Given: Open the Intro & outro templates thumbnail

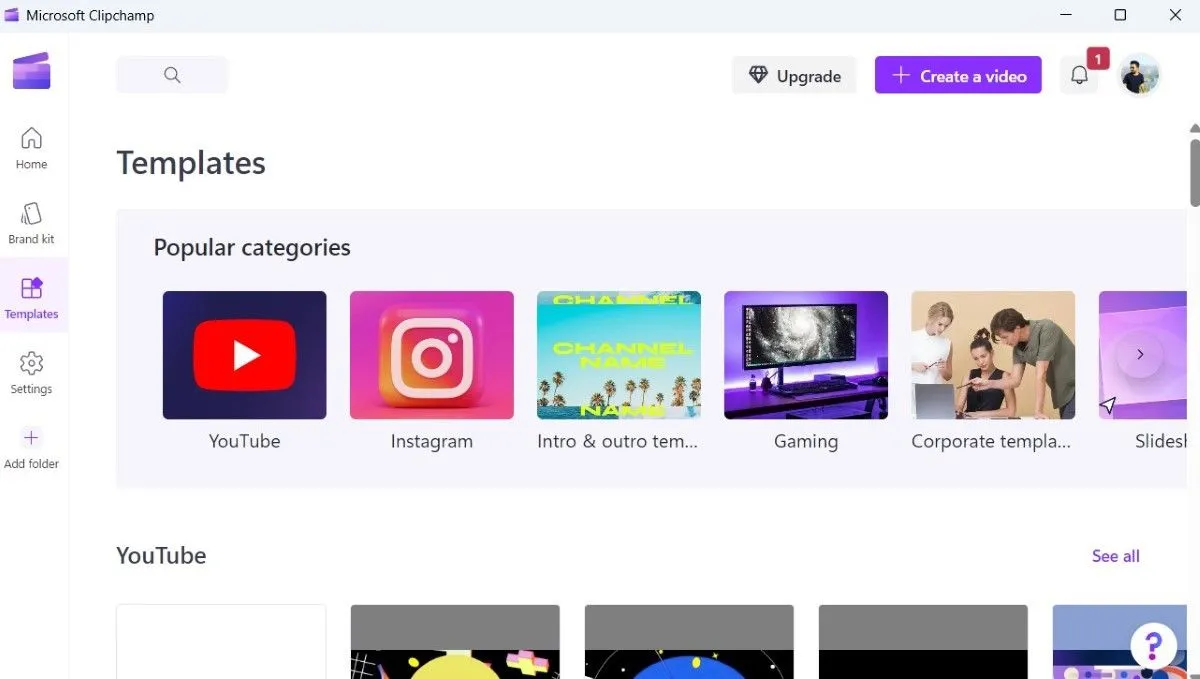Looking at the screenshot, I should (x=618, y=355).
